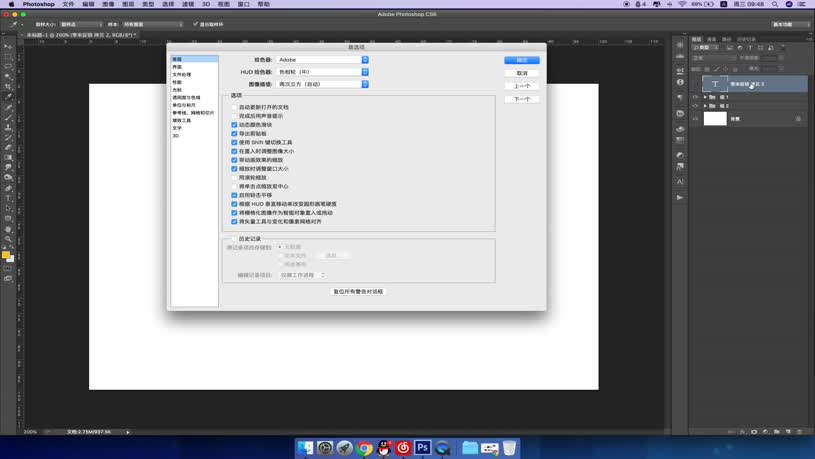Enable 用滚轮缩放 checkbox
815x459 pixels.
coord(234,177)
